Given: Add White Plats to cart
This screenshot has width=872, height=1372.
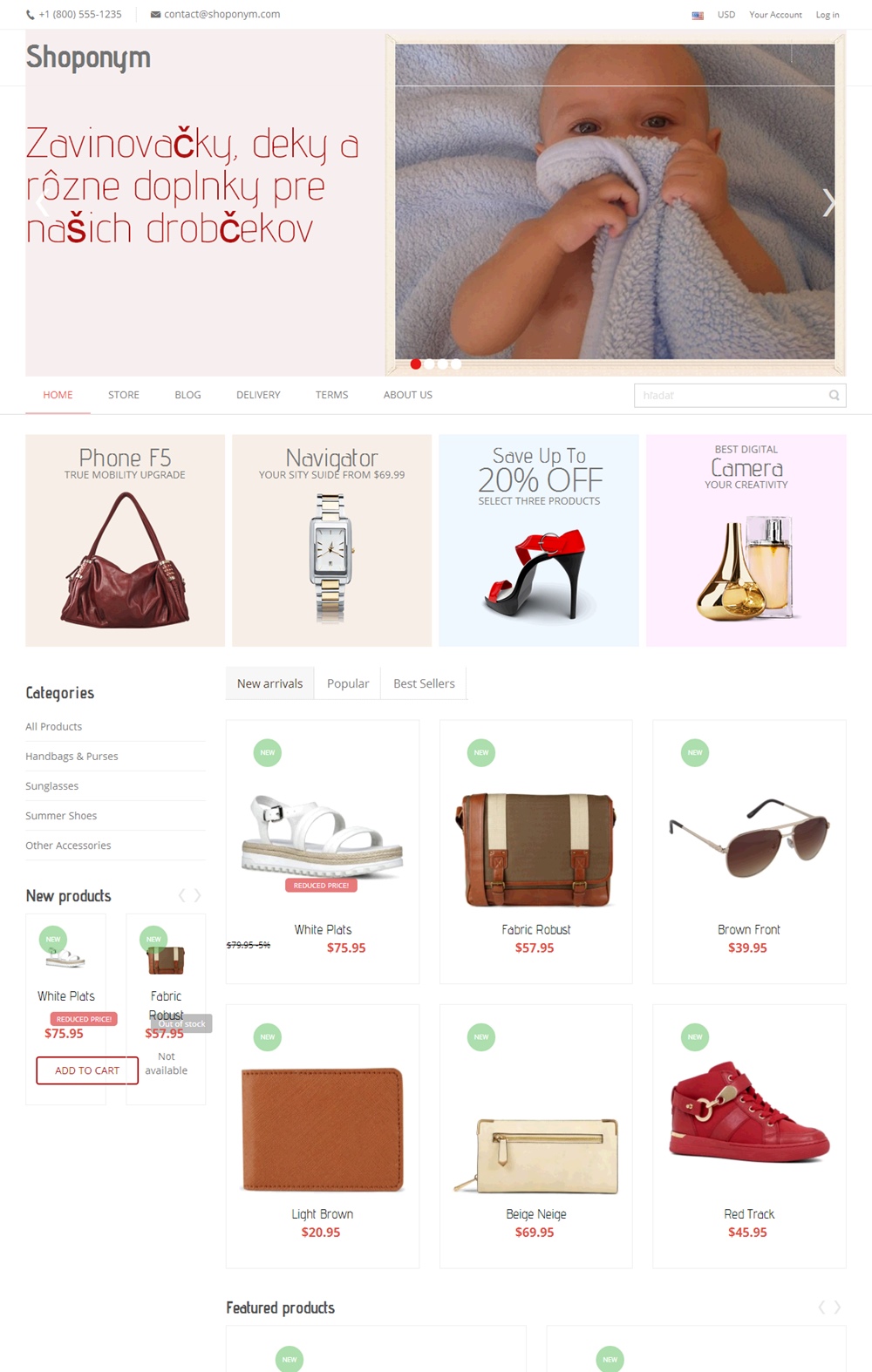Looking at the screenshot, I should 87,1070.
